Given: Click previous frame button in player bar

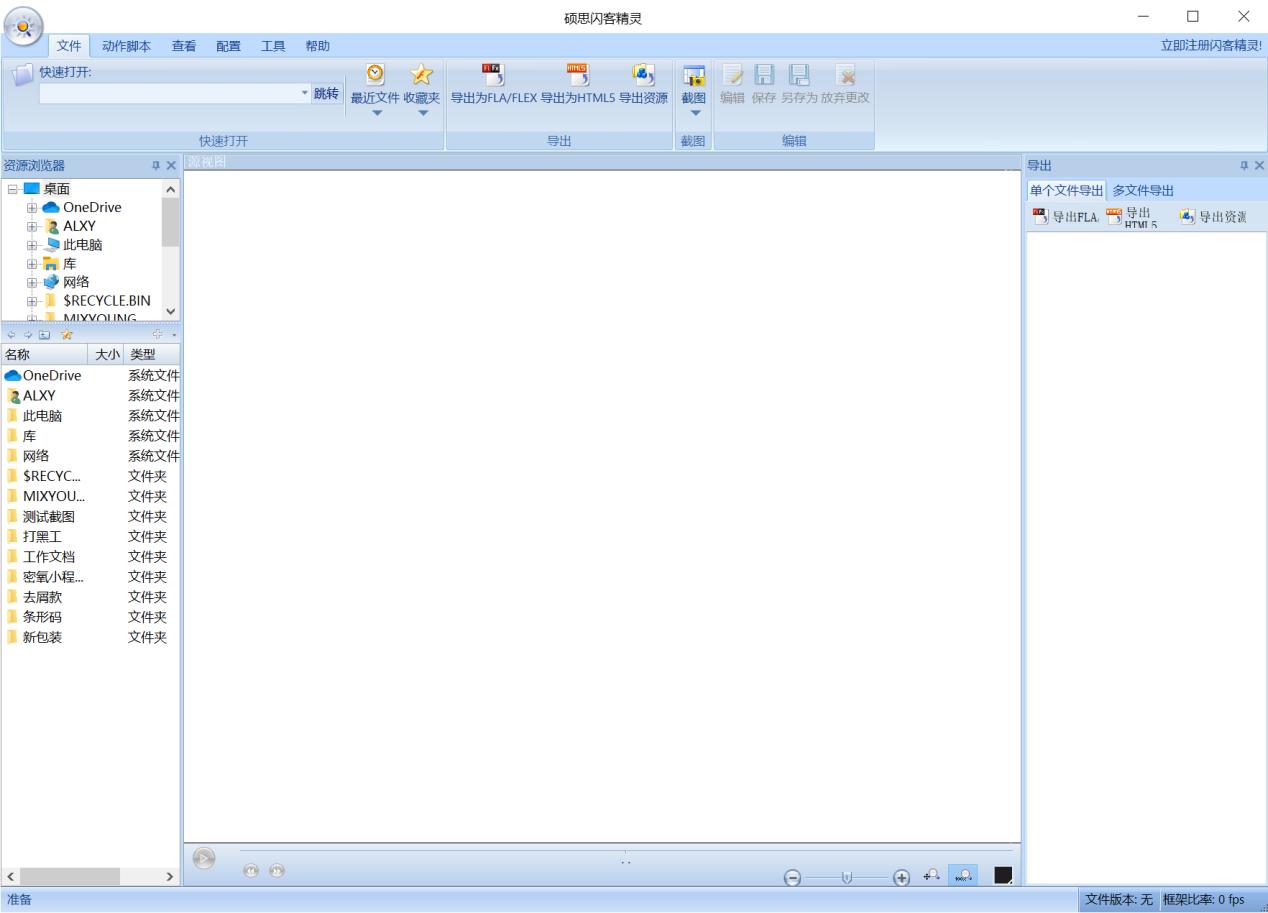Looking at the screenshot, I should click(x=253, y=871).
